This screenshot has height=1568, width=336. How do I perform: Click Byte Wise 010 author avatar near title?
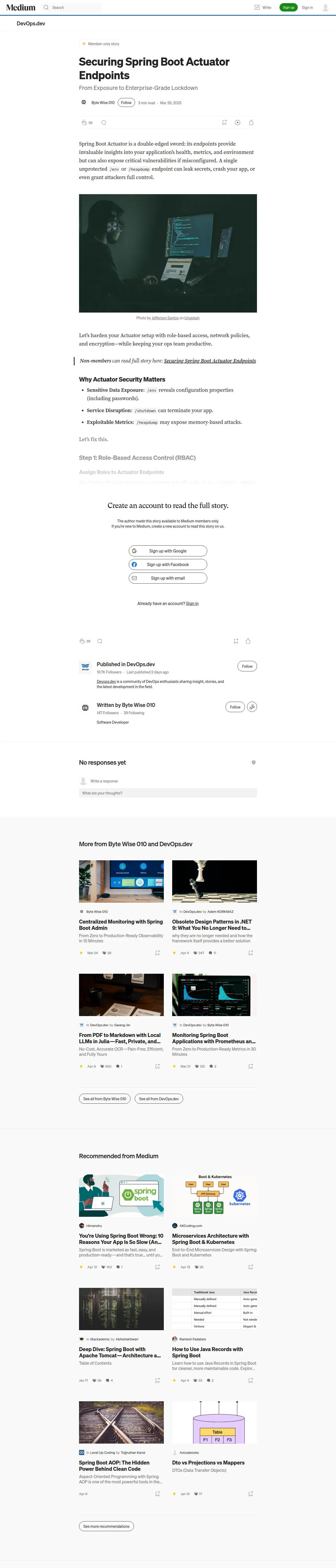[83, 102]
